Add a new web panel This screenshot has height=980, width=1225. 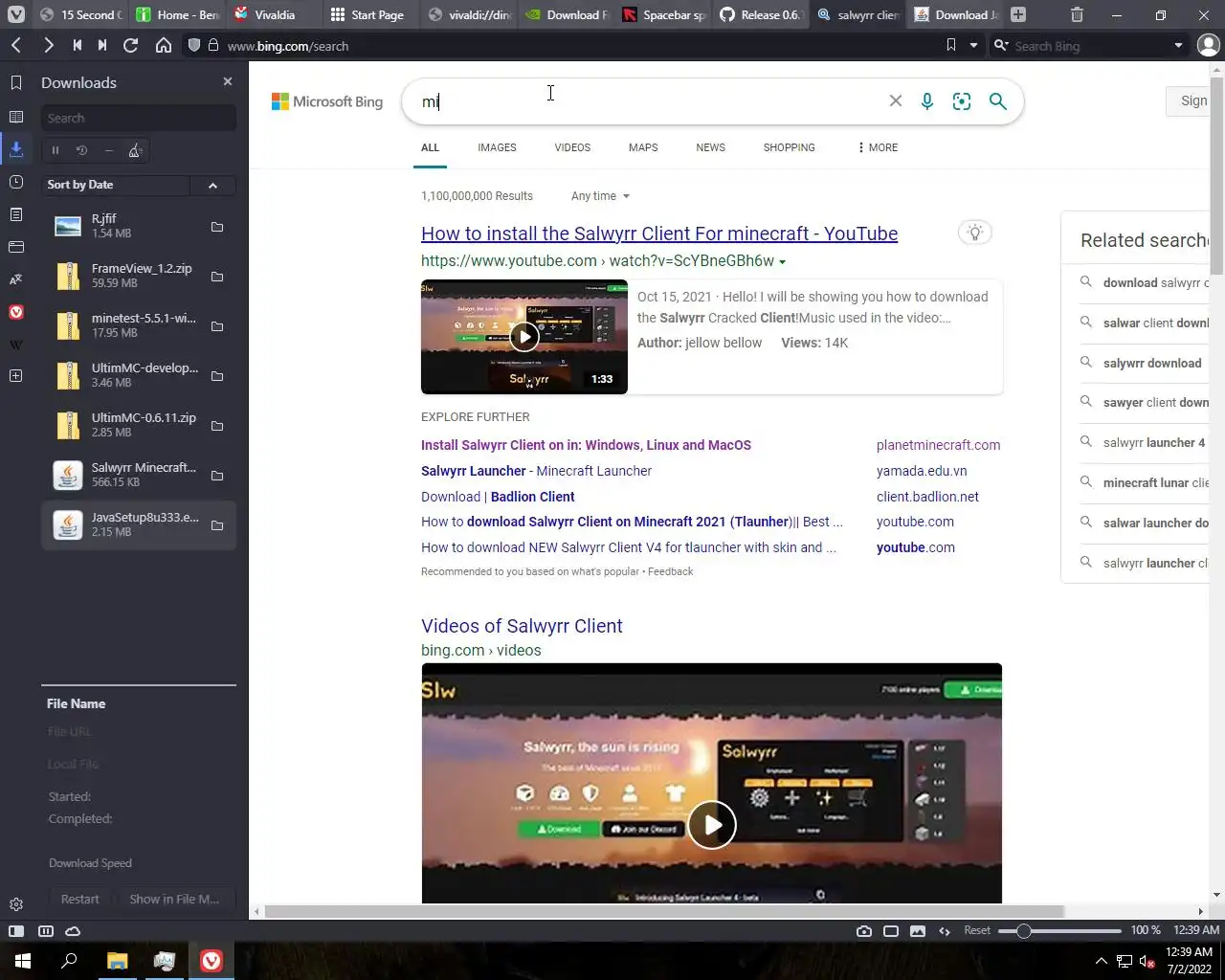(x=16, y=376)
